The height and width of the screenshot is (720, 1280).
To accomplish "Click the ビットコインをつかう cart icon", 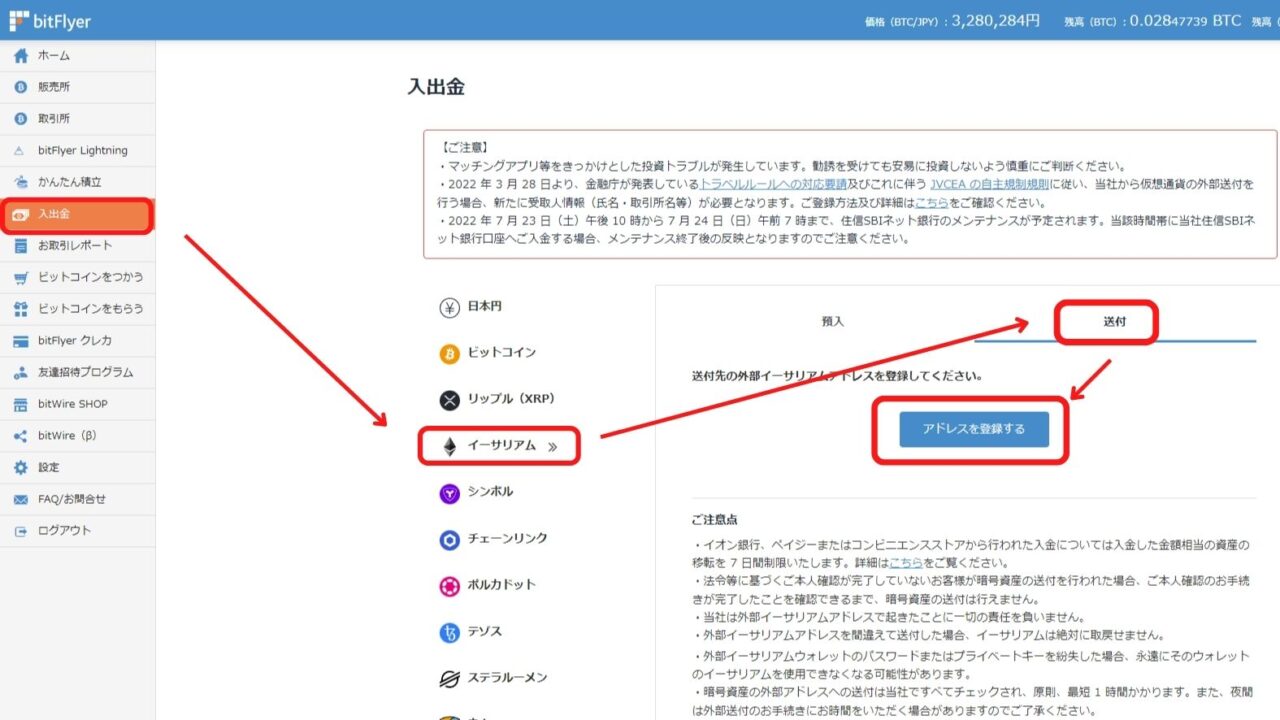I will click(20, 277).
